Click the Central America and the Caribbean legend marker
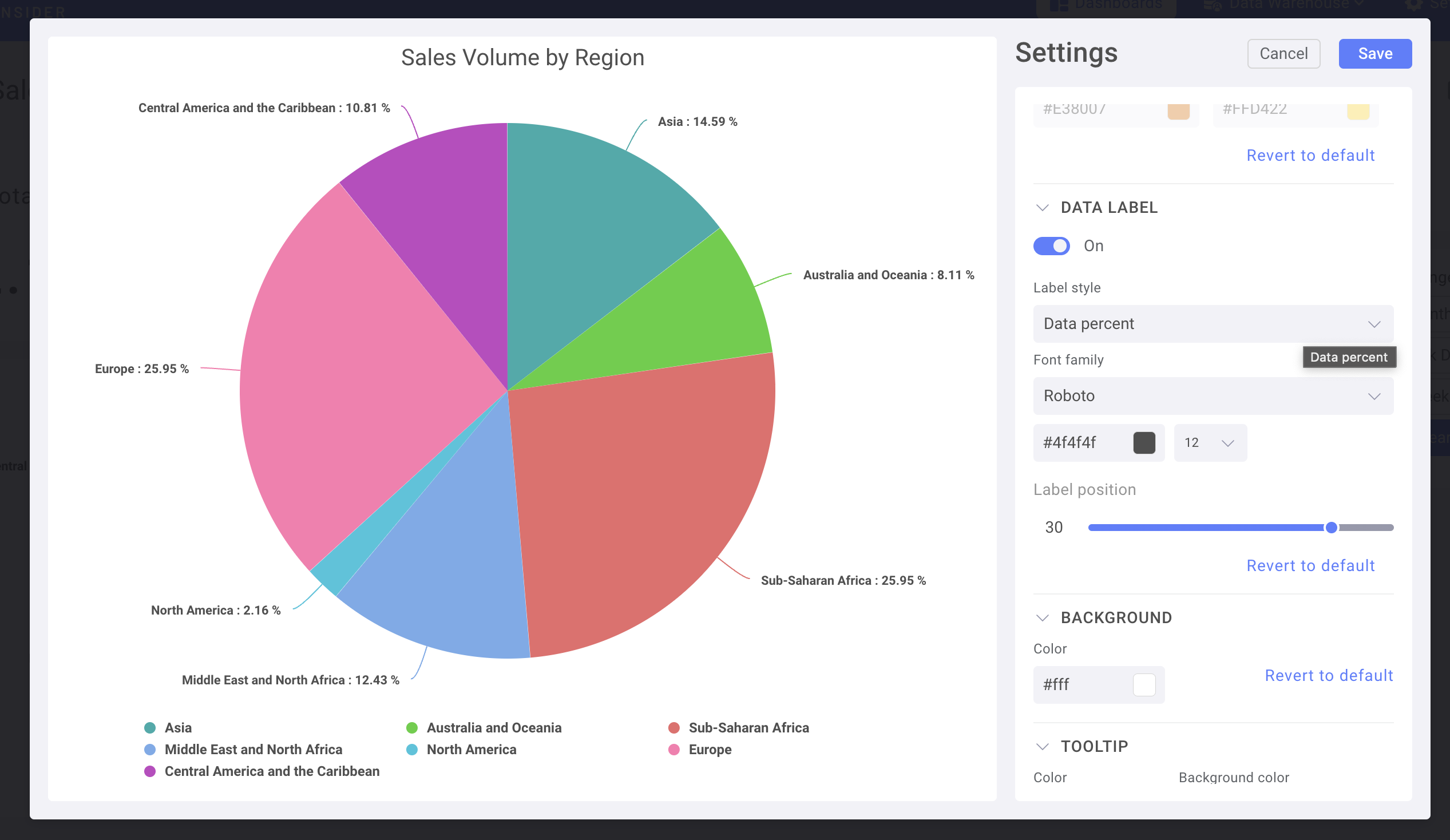 tap(149, 771)
